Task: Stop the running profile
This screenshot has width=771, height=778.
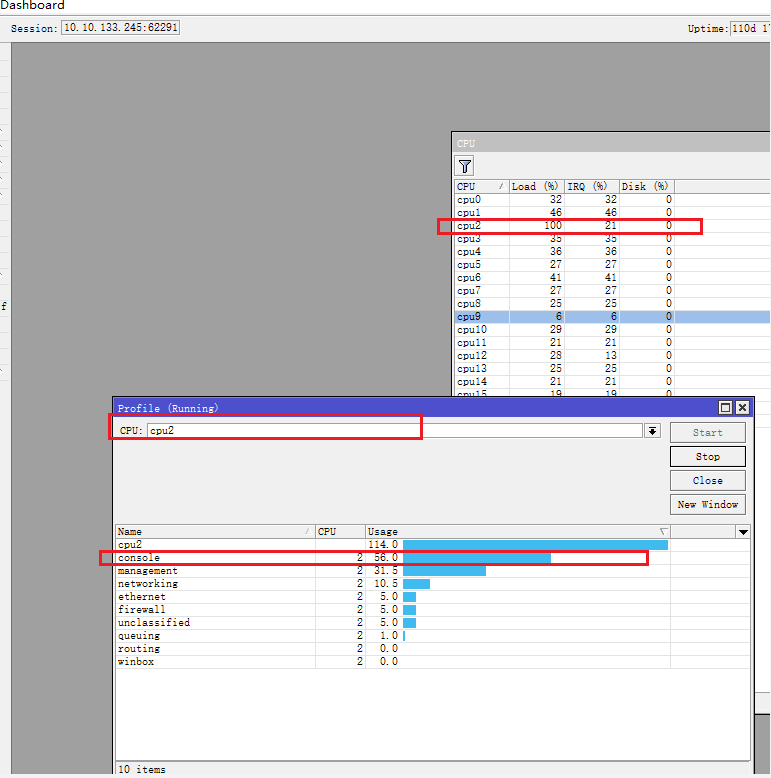Action: click(707, 456)
